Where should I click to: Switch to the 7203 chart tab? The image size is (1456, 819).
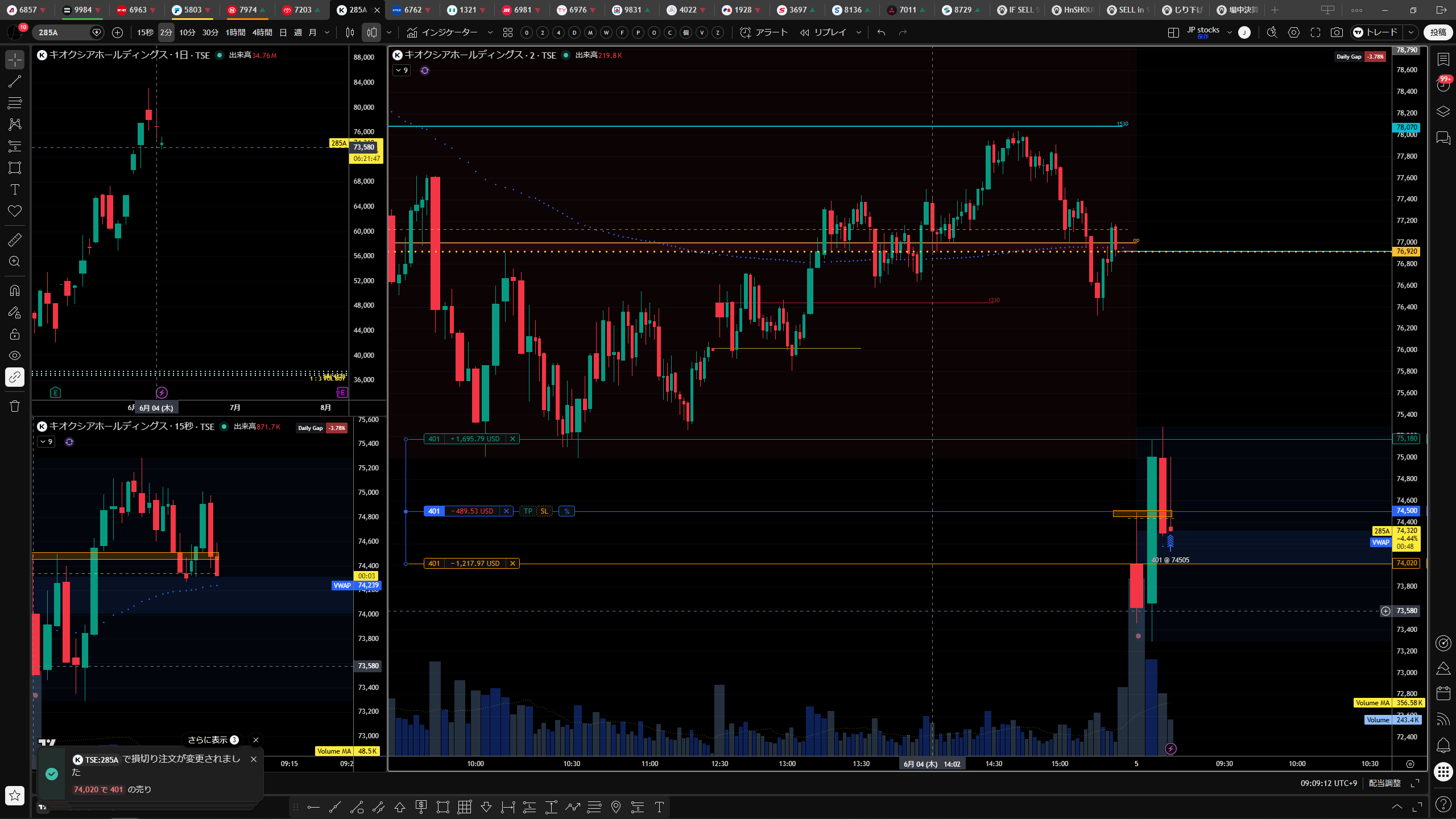click(x=303, y=10)
